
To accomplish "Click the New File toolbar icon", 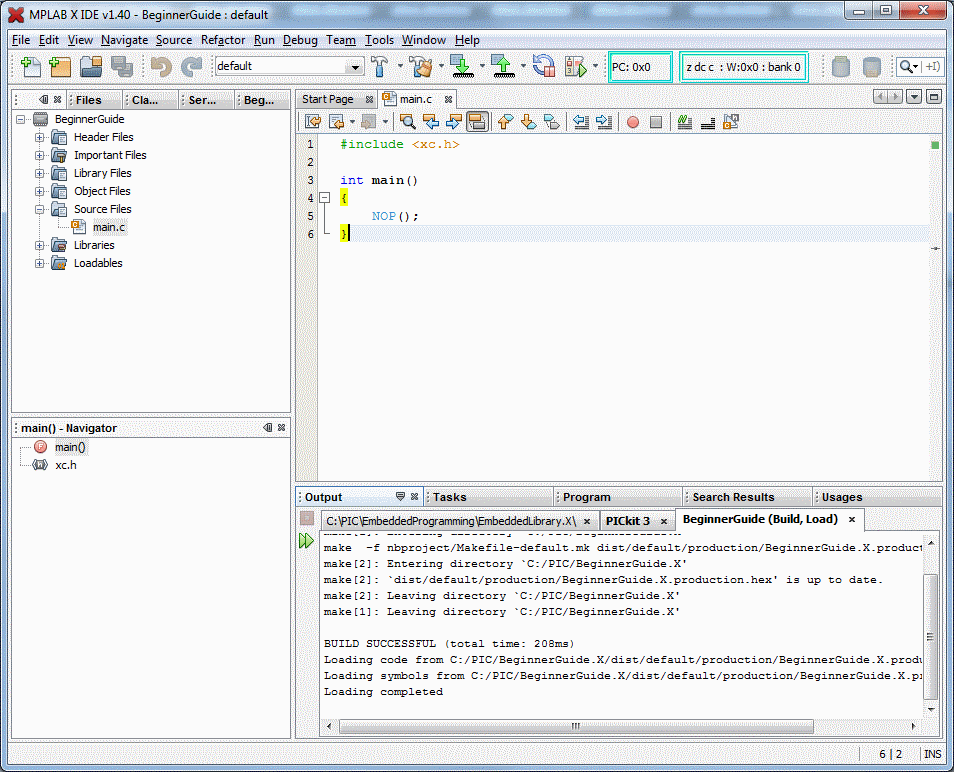I will (x=30, y=66).
